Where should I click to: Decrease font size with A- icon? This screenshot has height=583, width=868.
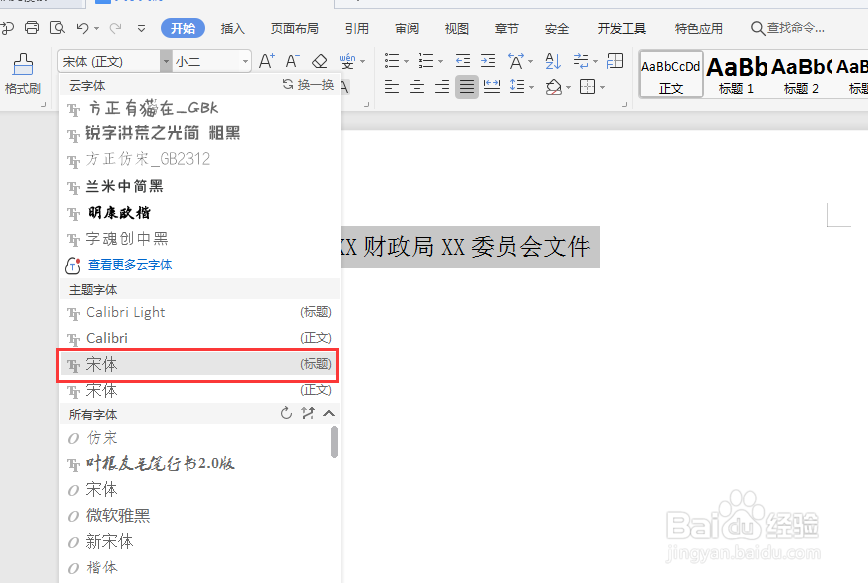click(x=292, y=61)
